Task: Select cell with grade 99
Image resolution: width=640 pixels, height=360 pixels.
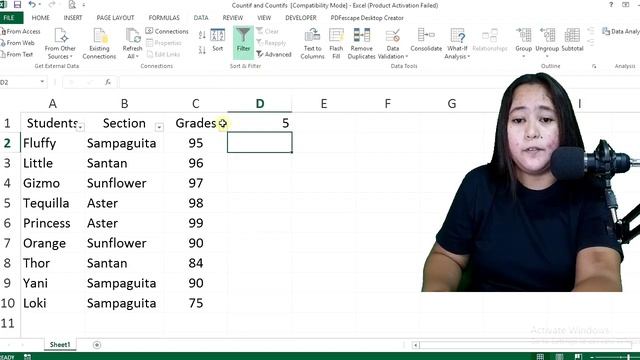Action: pyautogui.click(x=196, y=223)
